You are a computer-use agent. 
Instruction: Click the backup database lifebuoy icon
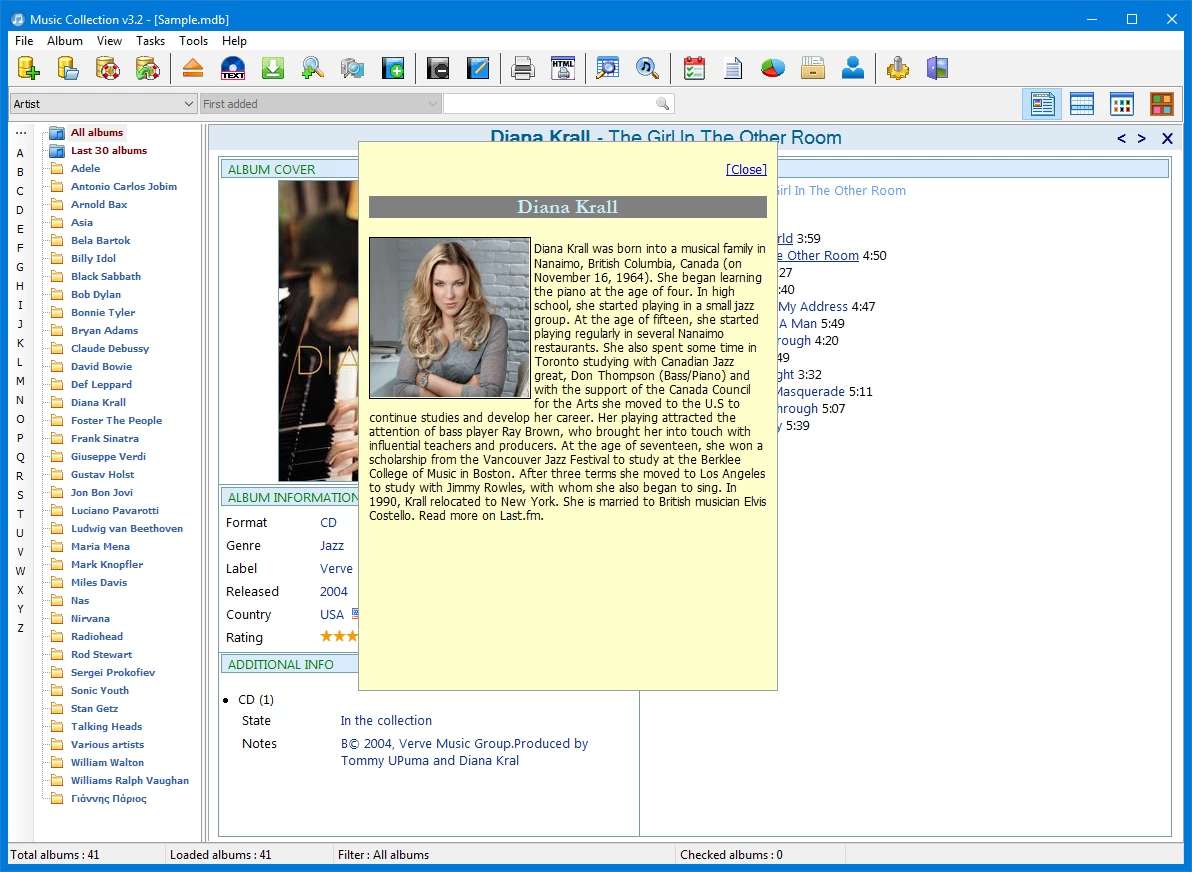[x=107, y=68]
